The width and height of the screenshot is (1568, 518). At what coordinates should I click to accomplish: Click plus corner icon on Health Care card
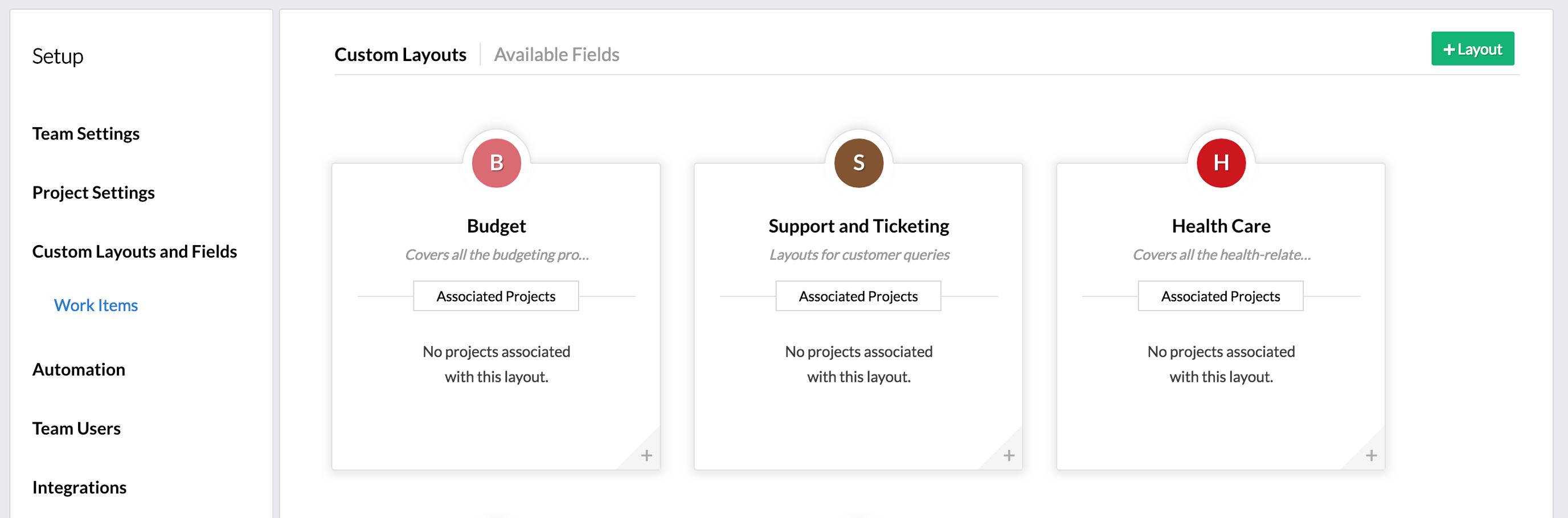click(1371, 455)
